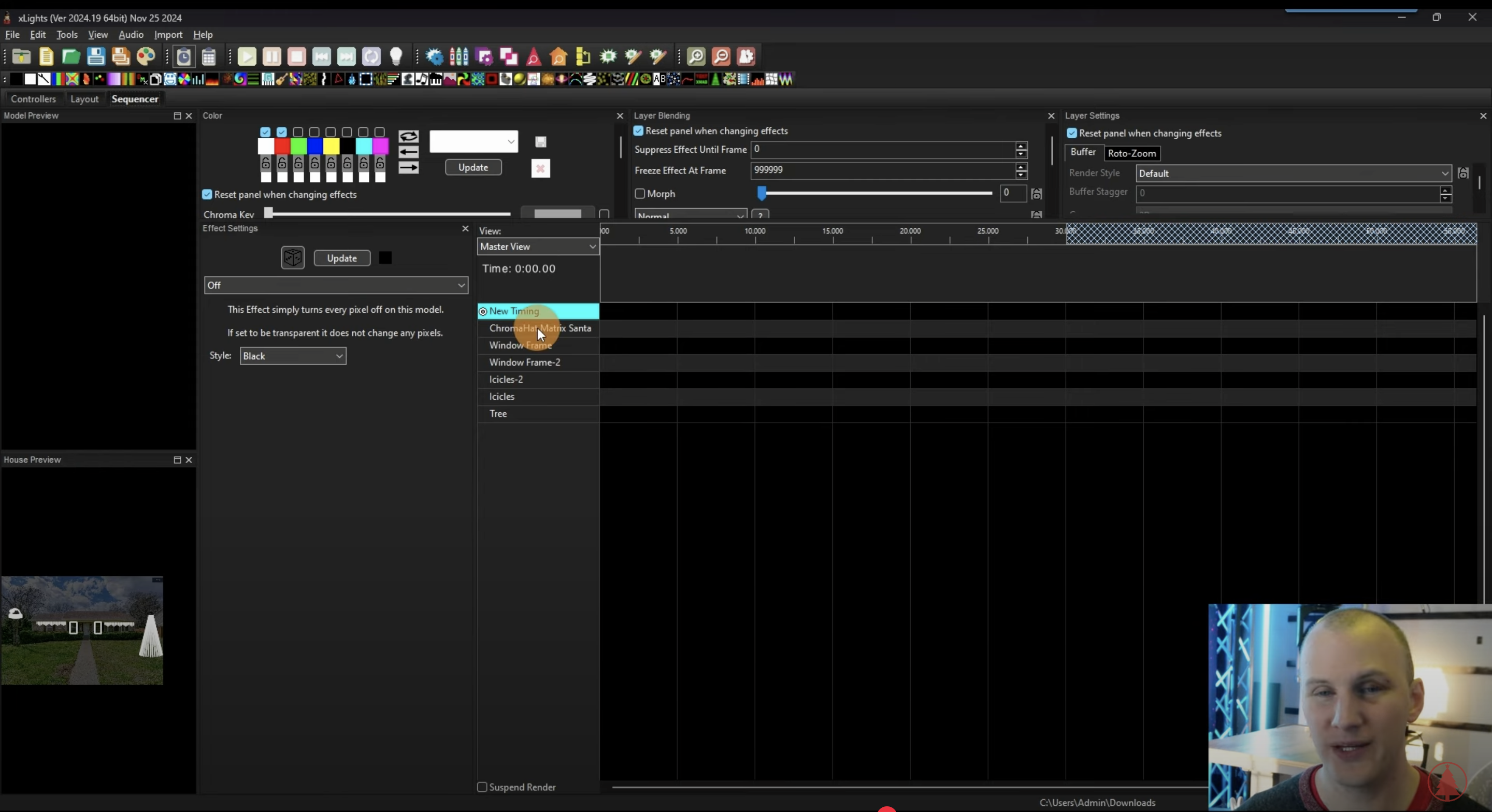Open the Tools menu
Viewport: 1492px width, 812px height.
67,35
